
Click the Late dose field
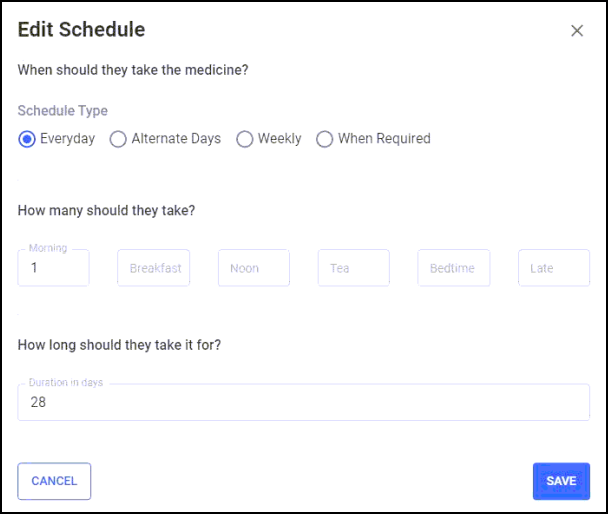(x=554, y=268)
